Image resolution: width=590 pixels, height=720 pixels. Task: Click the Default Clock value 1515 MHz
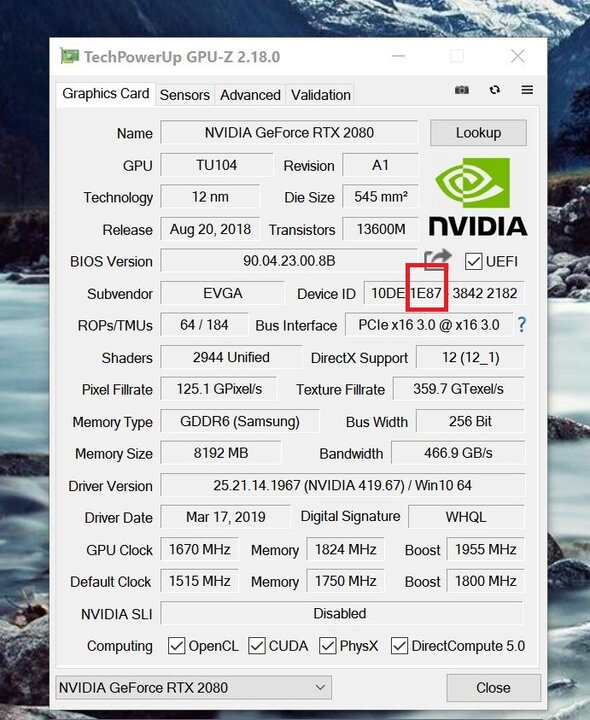[199, 581]
